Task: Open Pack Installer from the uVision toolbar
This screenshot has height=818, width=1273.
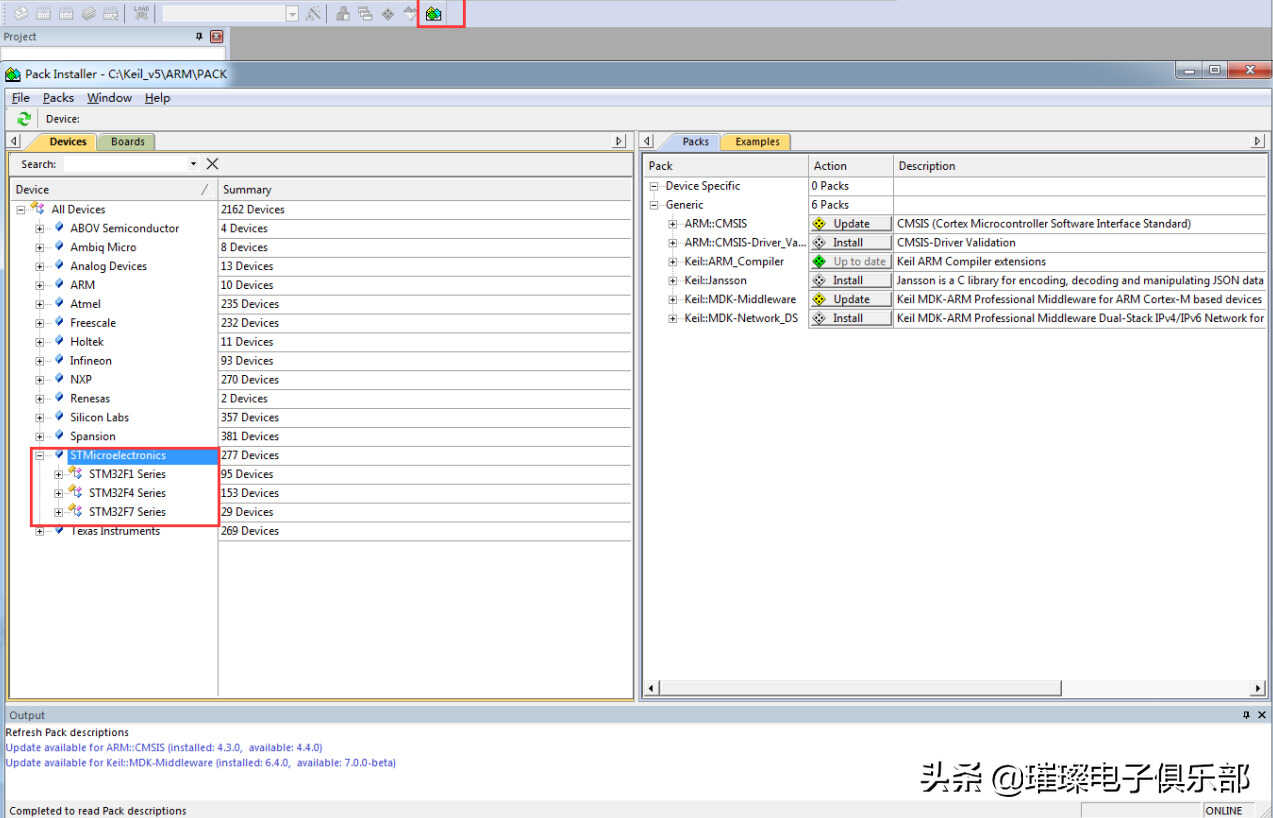Action: point(433,14)
